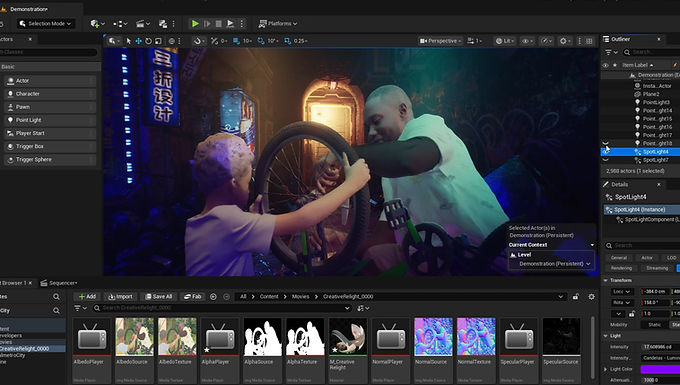The image size is (680, 385).
Task: Open the Lit view mode dropdown
Action: coord(505,41)
